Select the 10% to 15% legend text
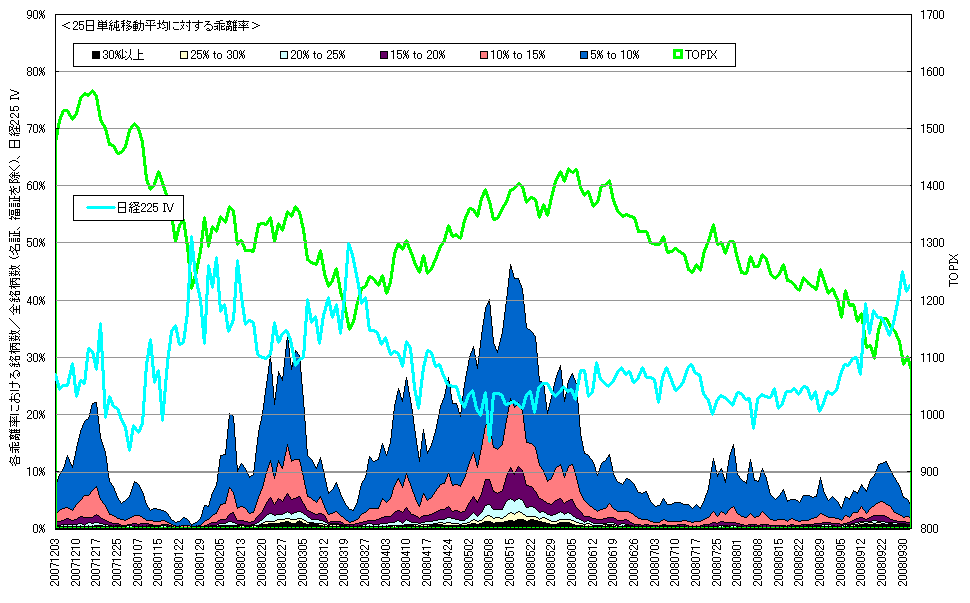This screenshot has height=603, width=970. 518,55
